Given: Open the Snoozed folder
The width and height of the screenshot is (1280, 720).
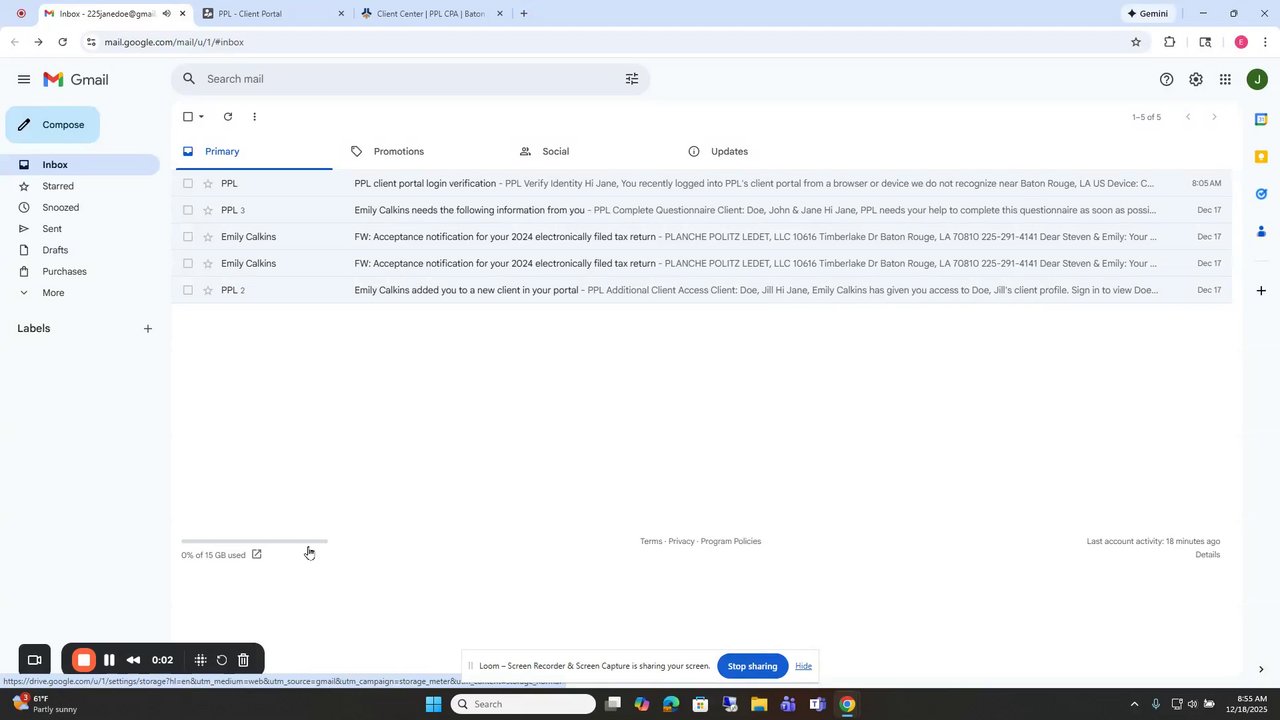Looking at the screenshot, I should (x=60, y=208).
